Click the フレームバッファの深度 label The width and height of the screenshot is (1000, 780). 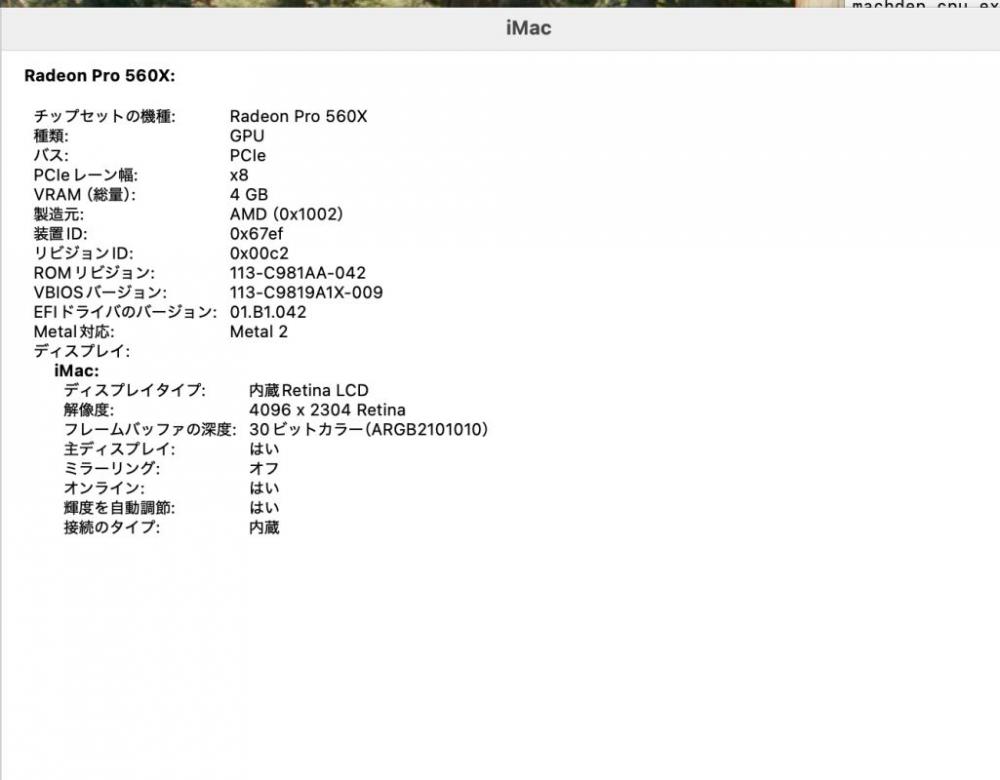[x=150, y=430]
